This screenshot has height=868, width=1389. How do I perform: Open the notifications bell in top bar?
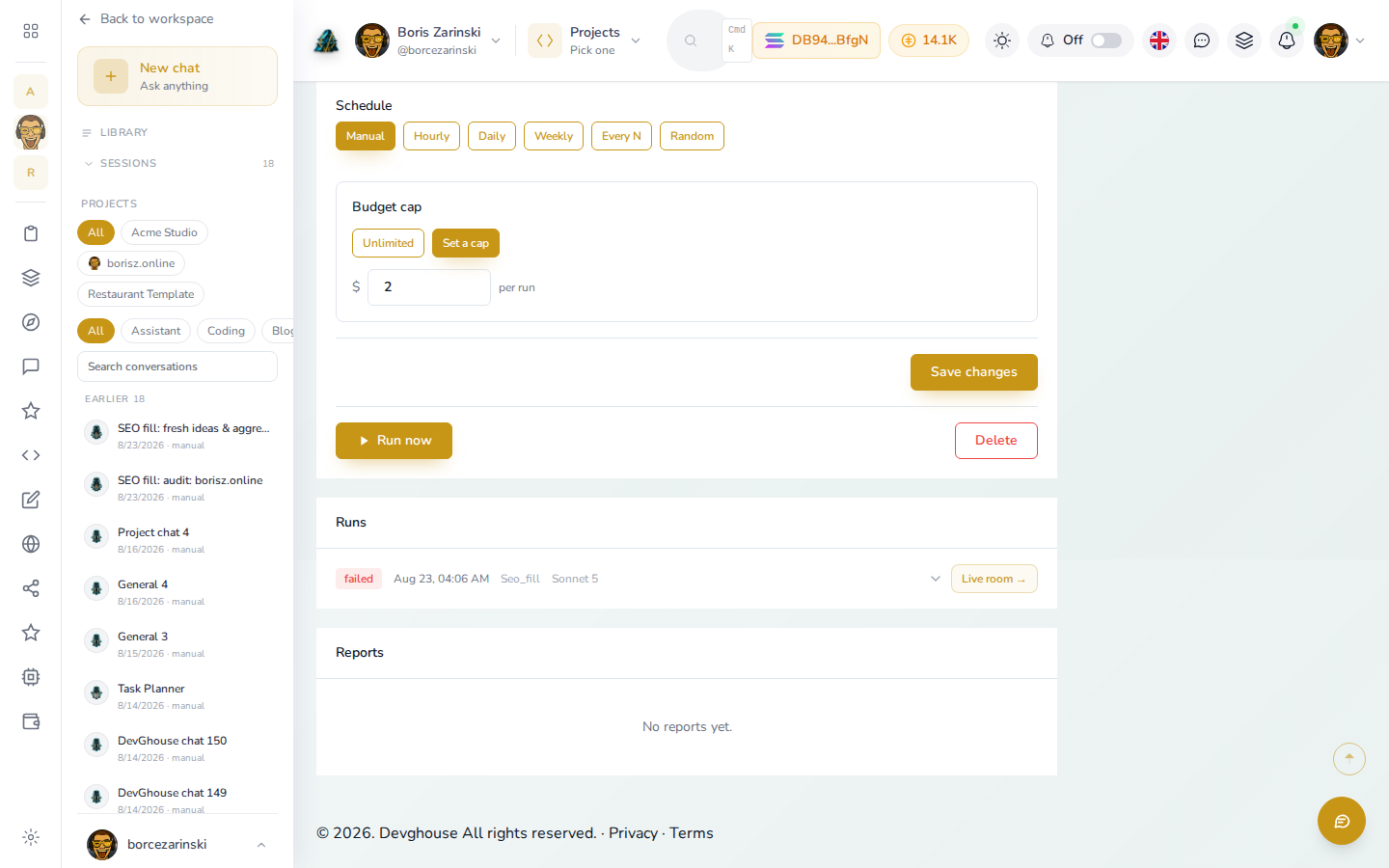pos(1287,41)
